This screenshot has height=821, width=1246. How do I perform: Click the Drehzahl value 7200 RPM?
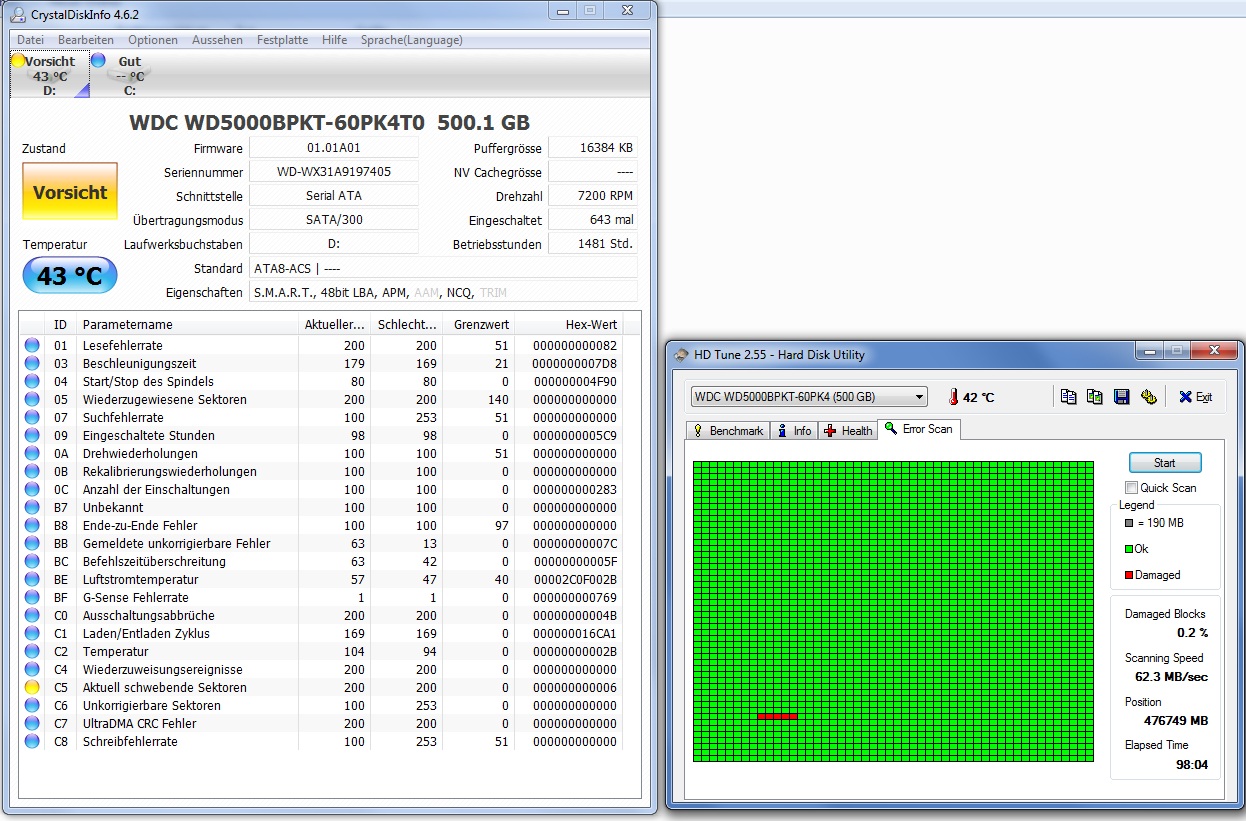tap(593, 196)
